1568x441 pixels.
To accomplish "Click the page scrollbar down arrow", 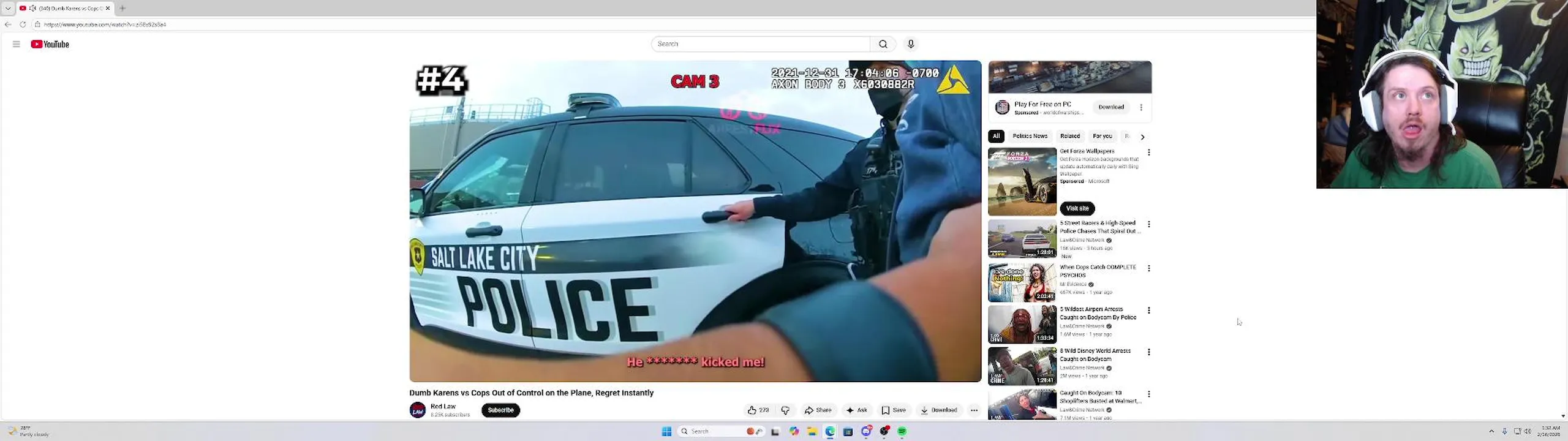I will [x=1563, y=416].
